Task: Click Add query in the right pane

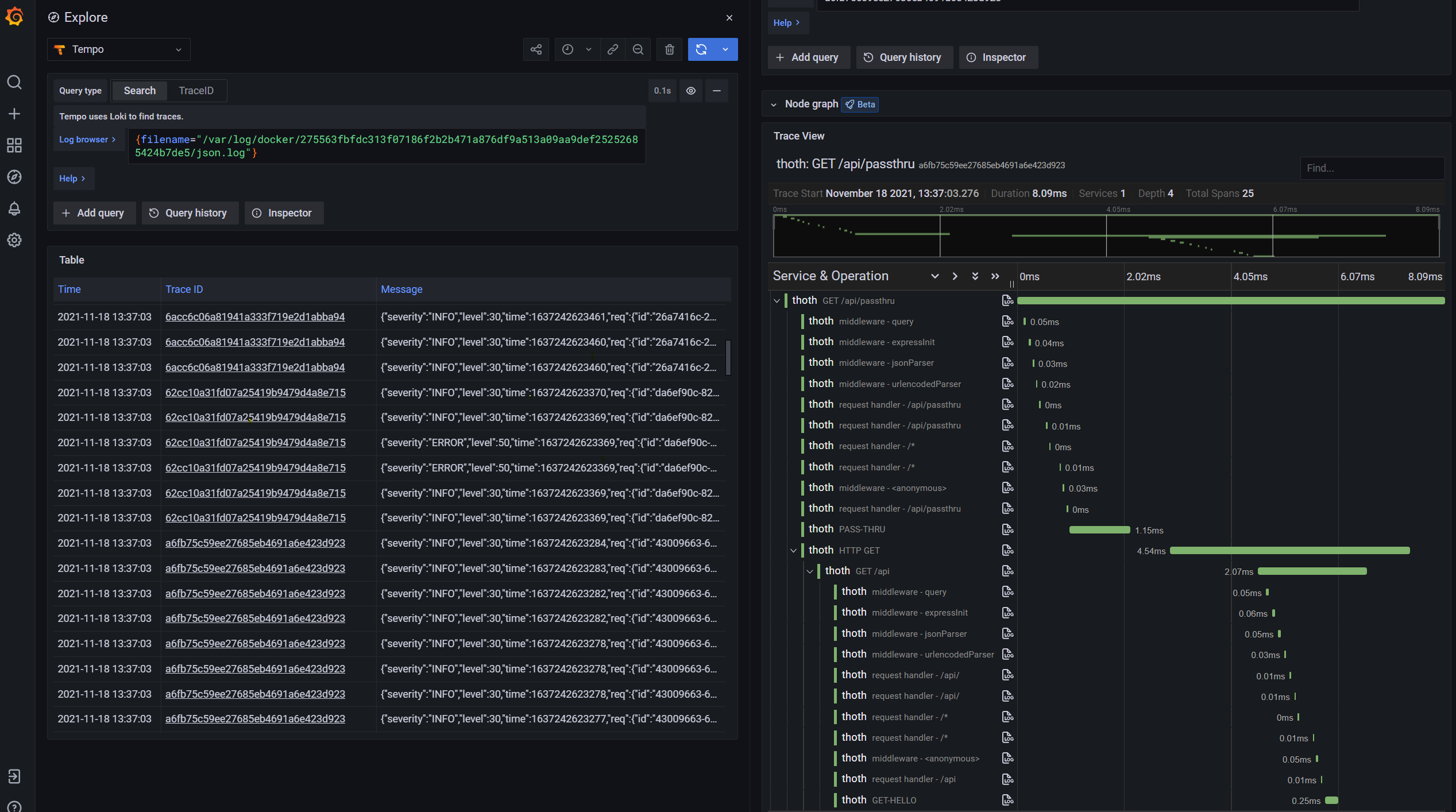Action: [x=809, y=57]
